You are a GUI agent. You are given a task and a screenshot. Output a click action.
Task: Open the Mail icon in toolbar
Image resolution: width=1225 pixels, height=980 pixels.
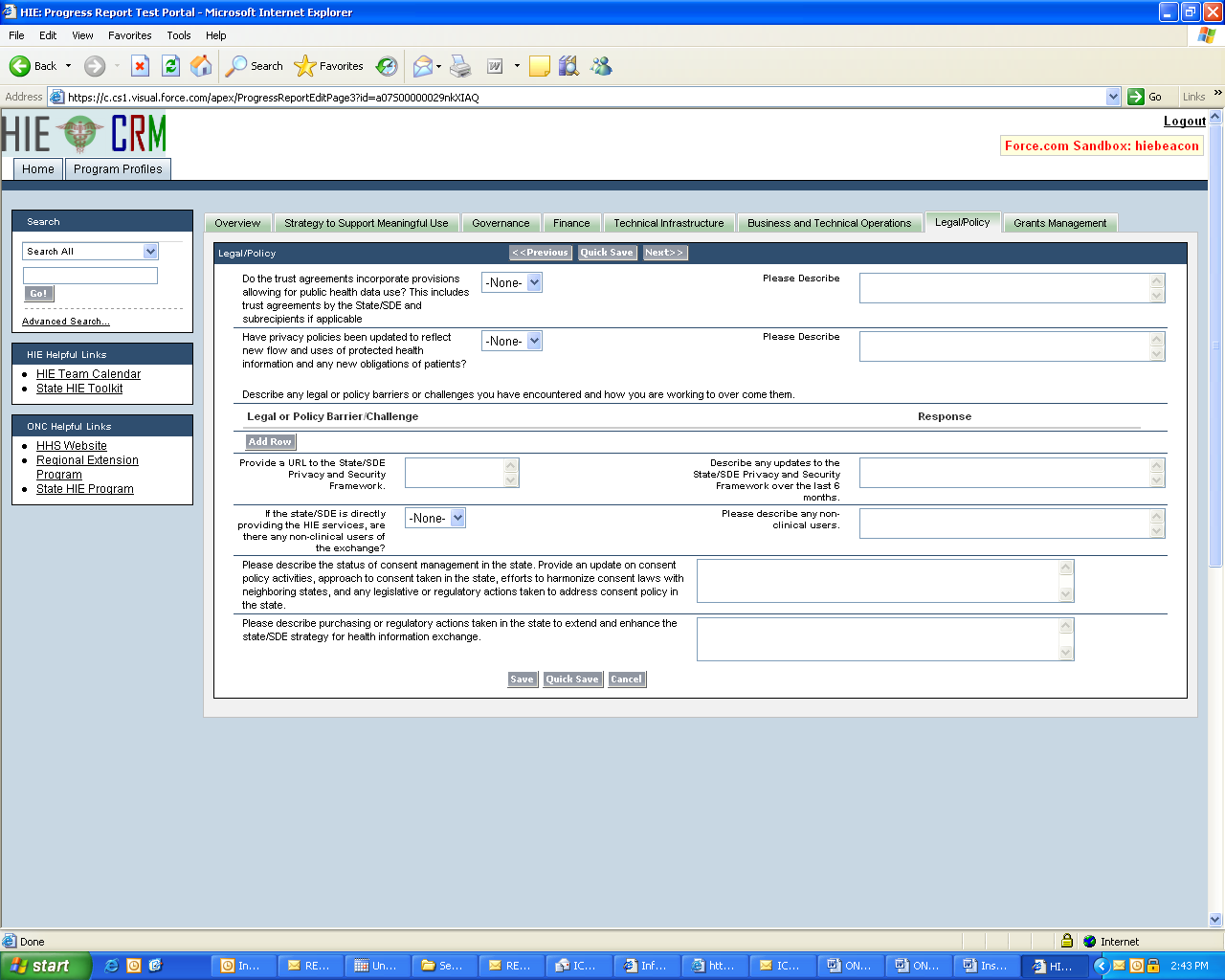click(422, 66)
